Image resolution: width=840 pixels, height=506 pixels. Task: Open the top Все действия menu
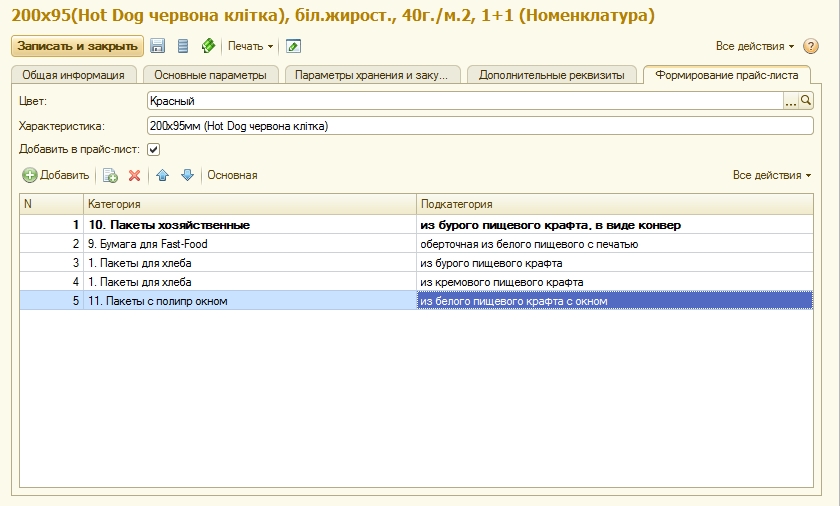[754, 46]
